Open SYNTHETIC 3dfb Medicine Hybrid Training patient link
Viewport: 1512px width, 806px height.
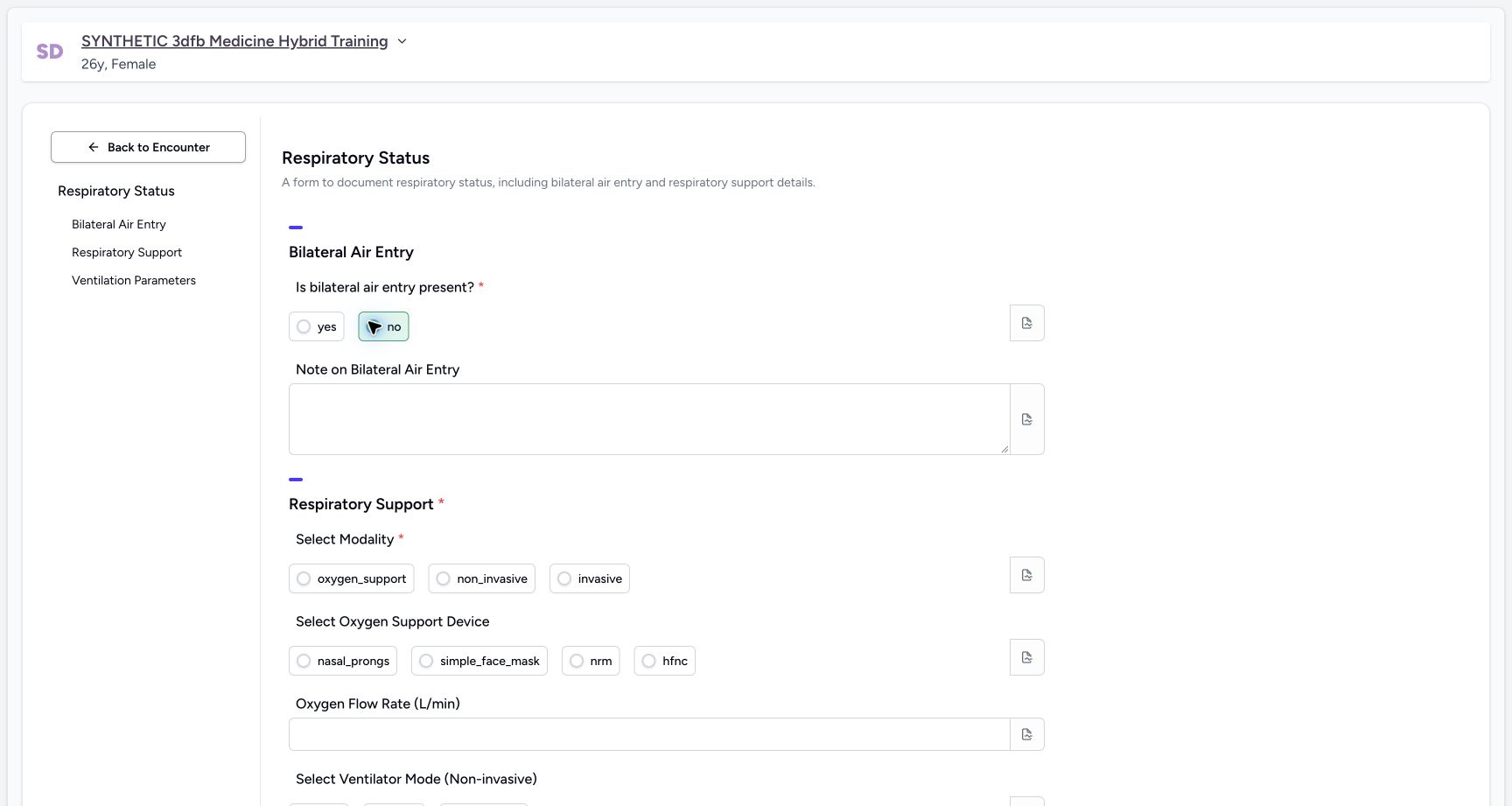pos(234,41)
